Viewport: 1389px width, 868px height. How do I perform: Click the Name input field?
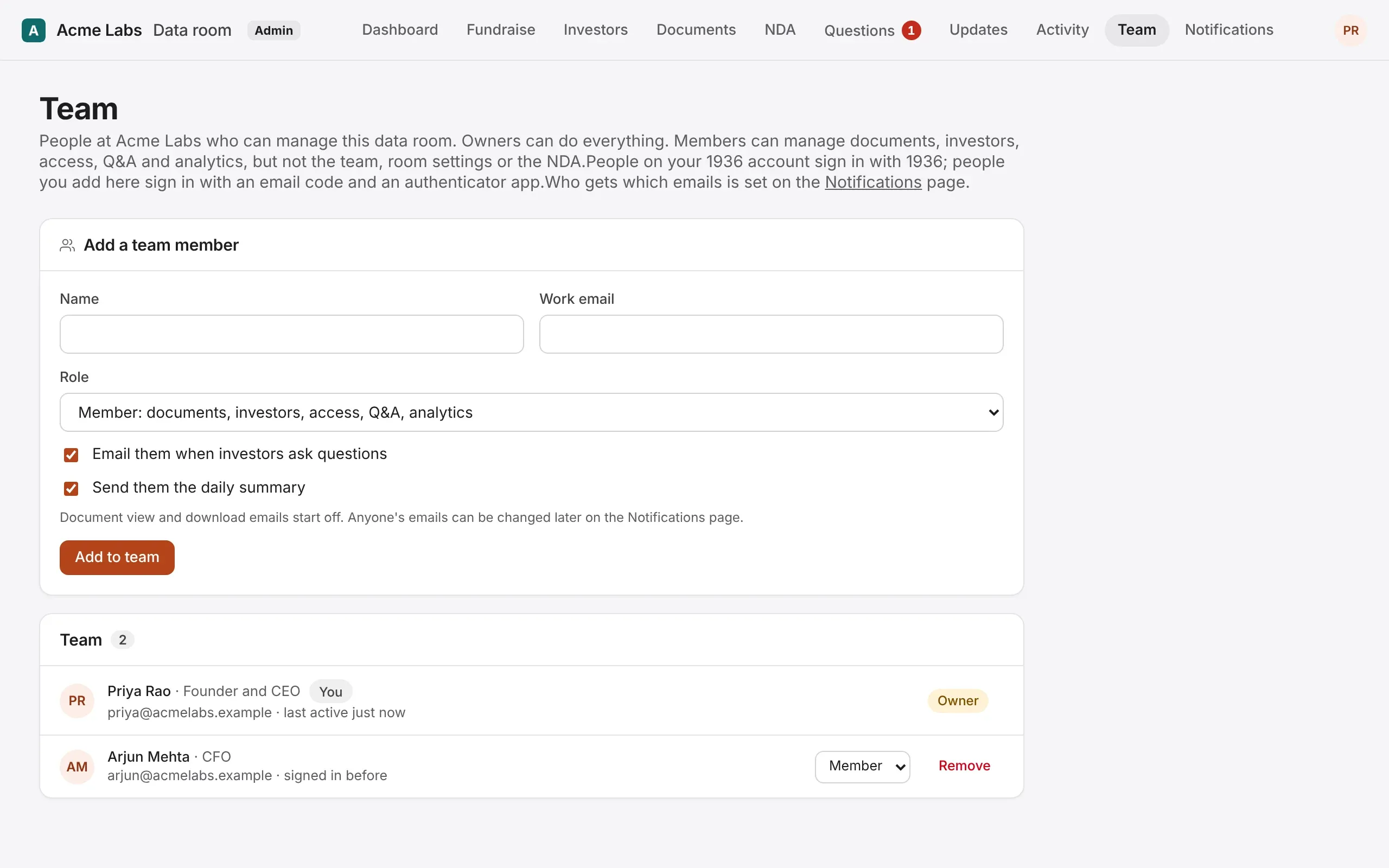pos(291,334)
